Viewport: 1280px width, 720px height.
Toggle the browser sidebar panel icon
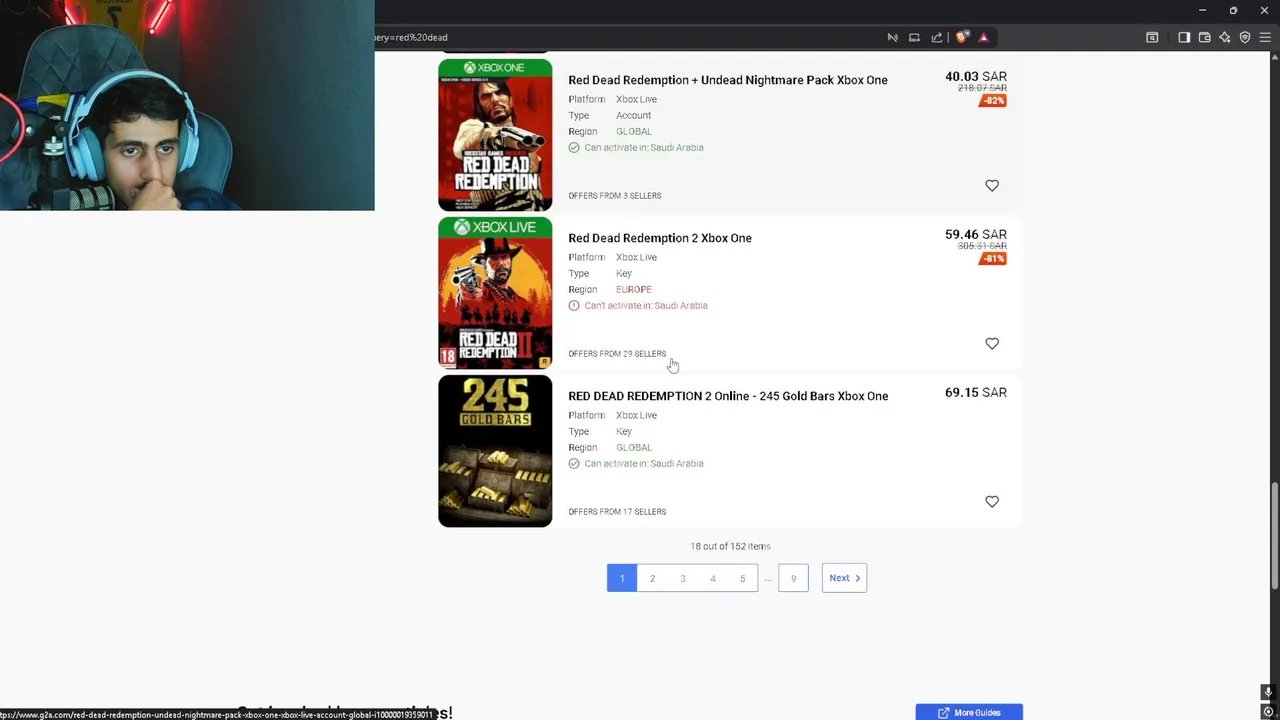(1184, 37)
